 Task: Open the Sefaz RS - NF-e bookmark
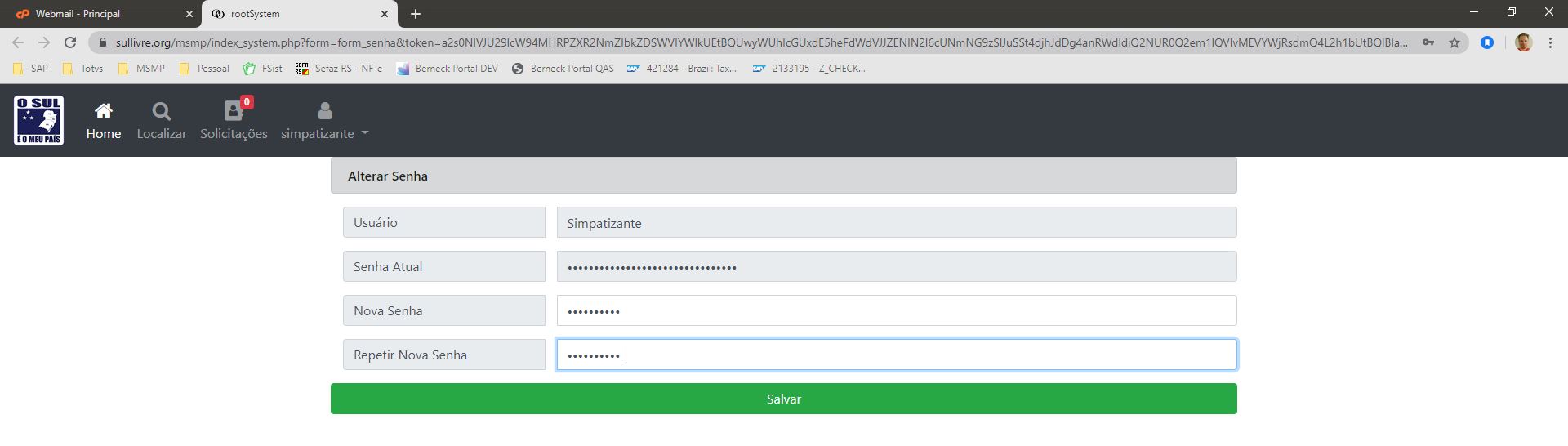click(340, 69)
